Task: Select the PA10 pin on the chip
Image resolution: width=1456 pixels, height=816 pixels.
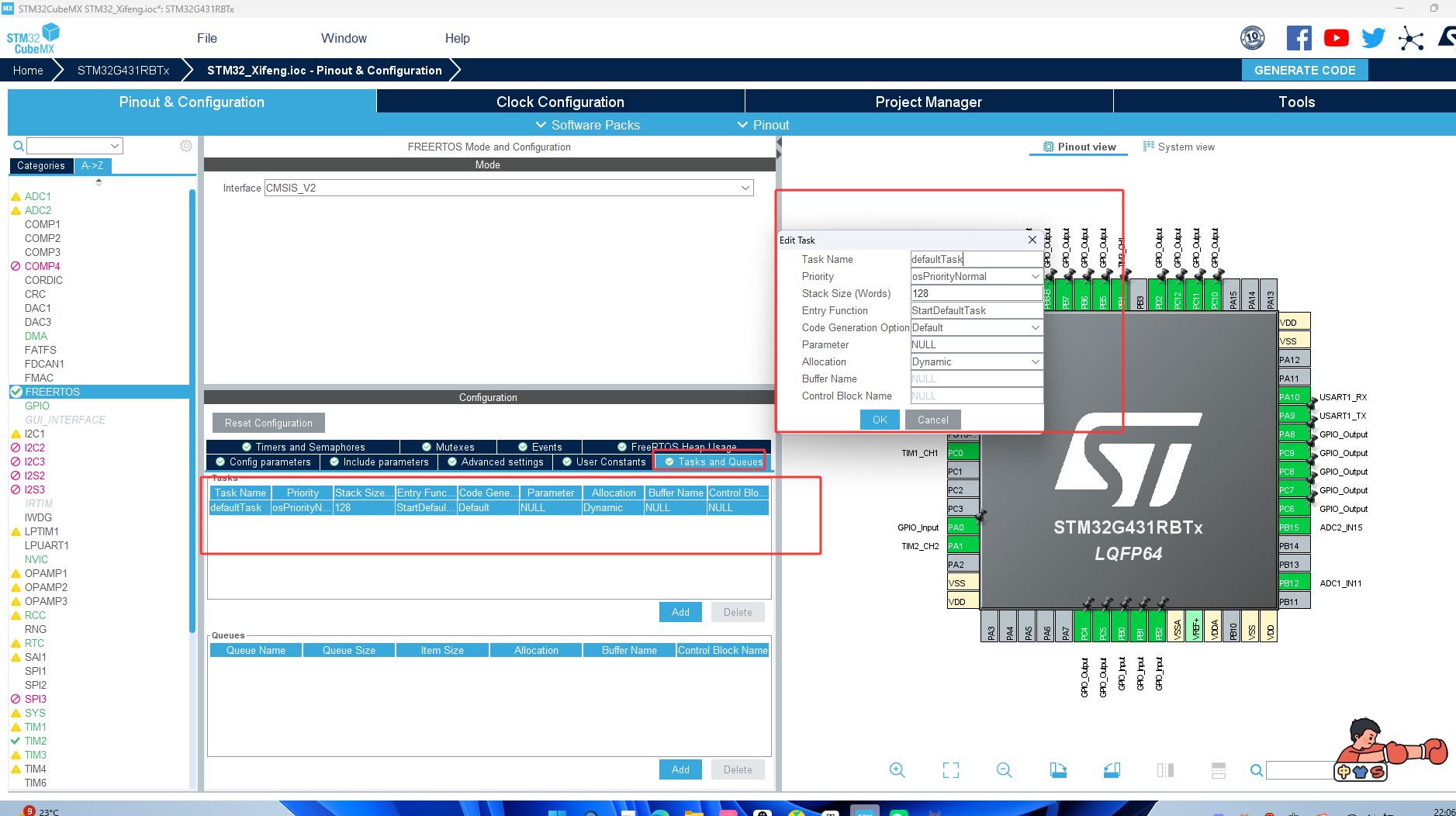Action: (x=1294, y=397)
